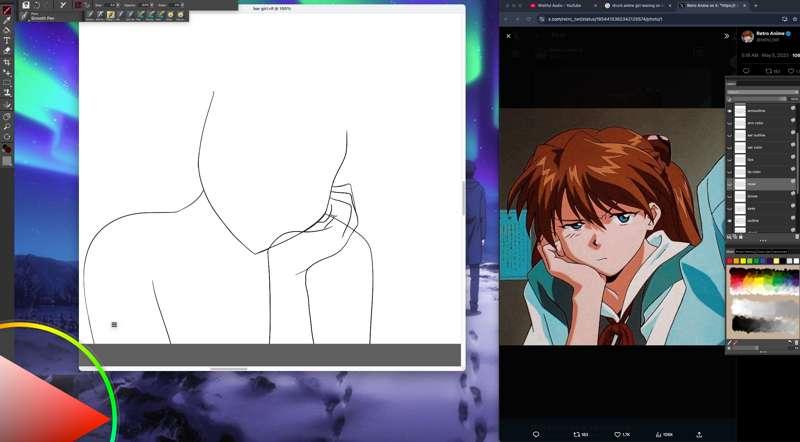Click the browser back arrow

coord(508,19)
